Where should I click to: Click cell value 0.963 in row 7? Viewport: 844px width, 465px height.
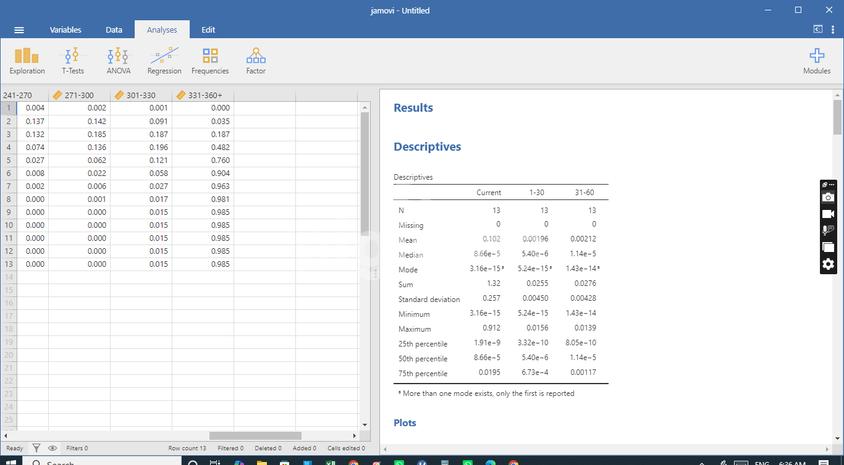(203, 186)
